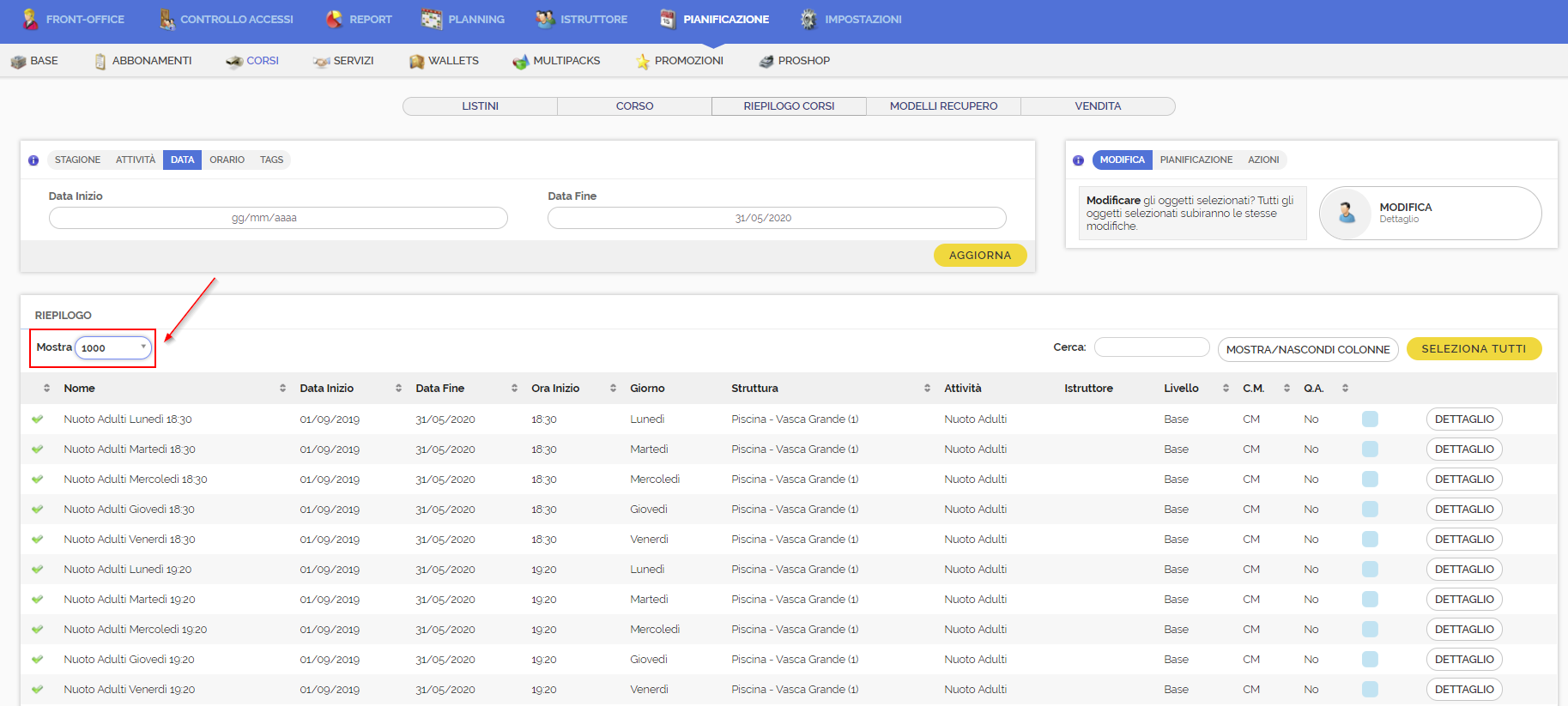The image size is (1568, 706).
Task: Open Dettaglio for Nuoto Adulti Venerdì 19:20
Action: coord(1464,689)
